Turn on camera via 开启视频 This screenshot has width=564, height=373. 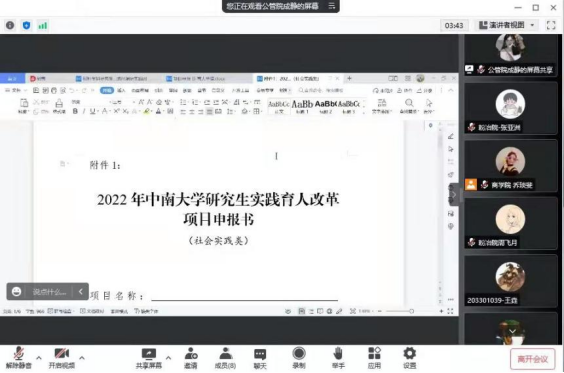click(62, 358)
